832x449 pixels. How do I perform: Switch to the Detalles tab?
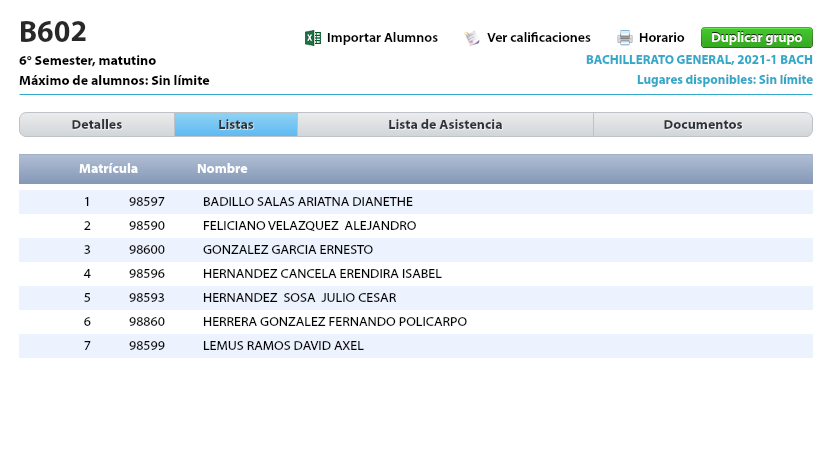click(x=97, y=125)
